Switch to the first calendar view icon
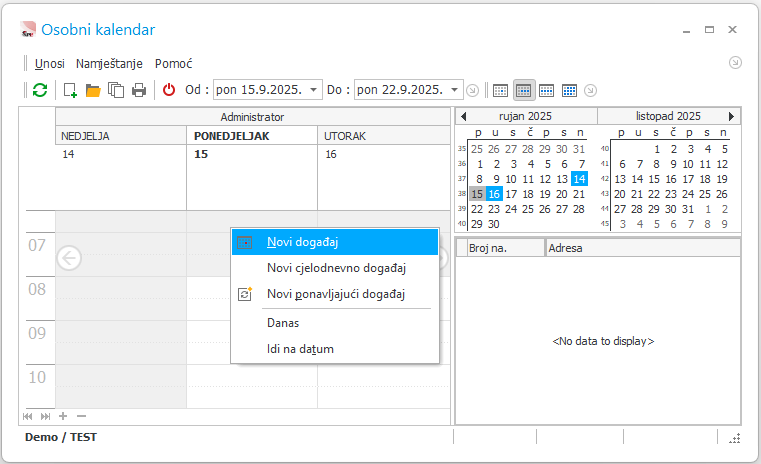Image resolution: width=761 pixels, height=464 pixels. 500,90
